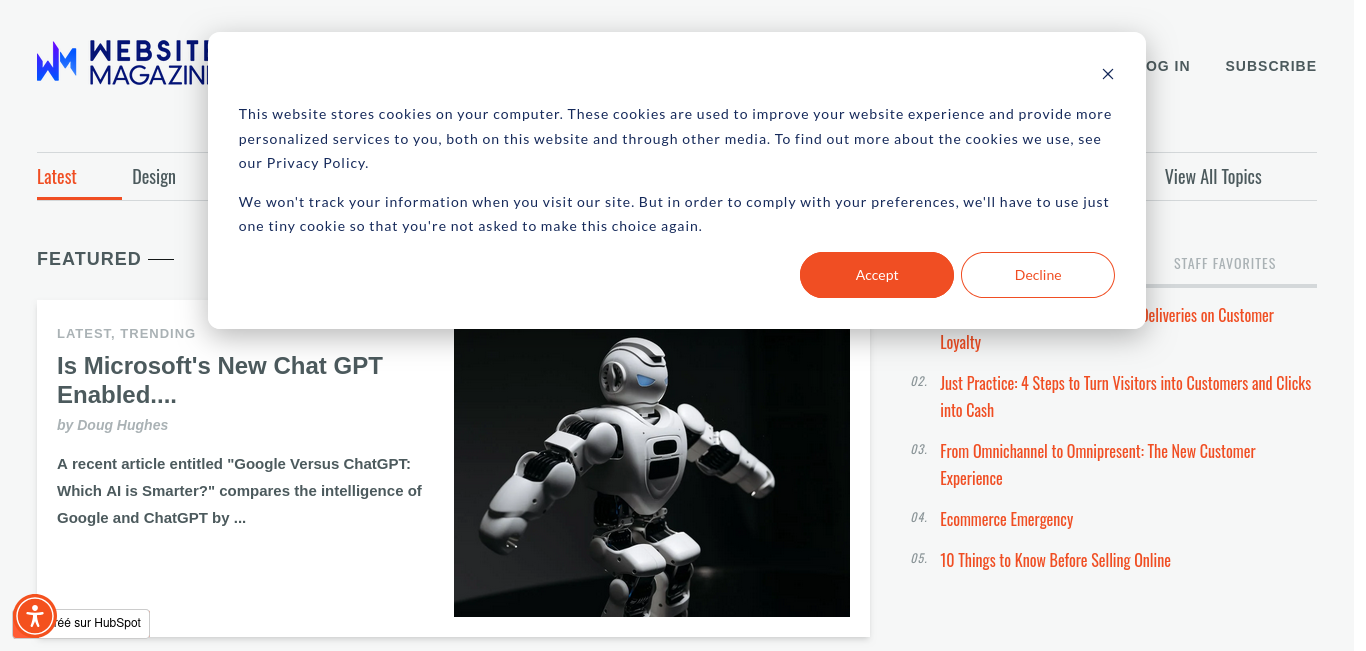Image resolution: width=1366 pixels, height=651 pixels.
Task: Open the Privacy Policy link
Action: pos(316,163)
